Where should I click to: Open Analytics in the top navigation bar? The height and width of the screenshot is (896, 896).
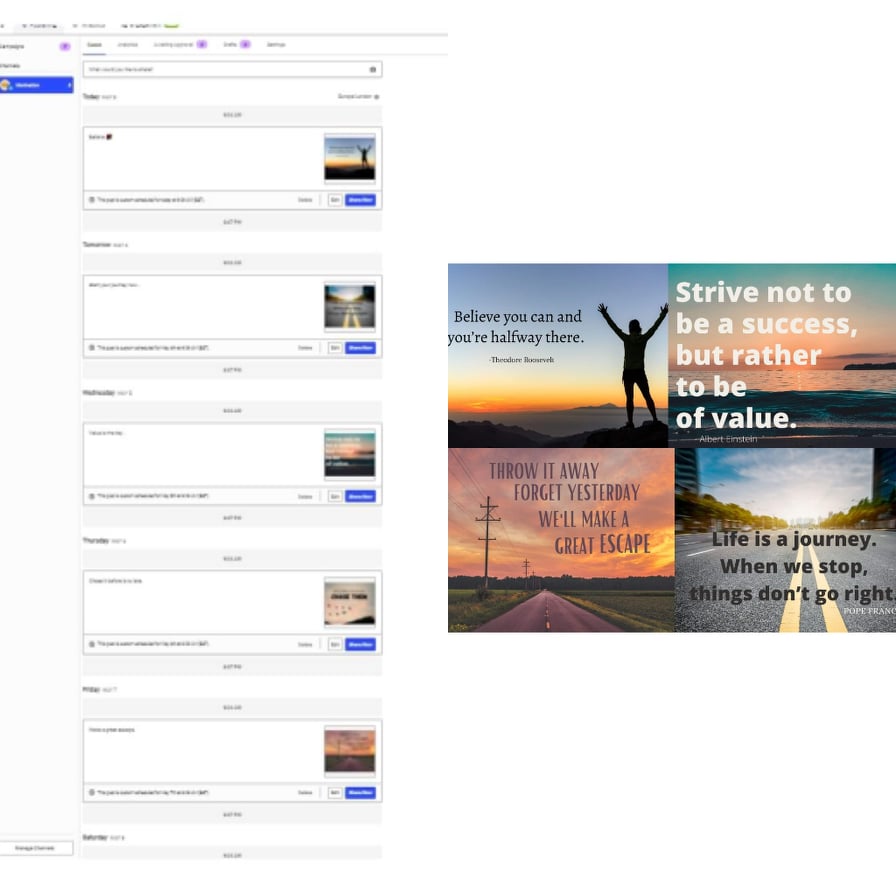89,26
